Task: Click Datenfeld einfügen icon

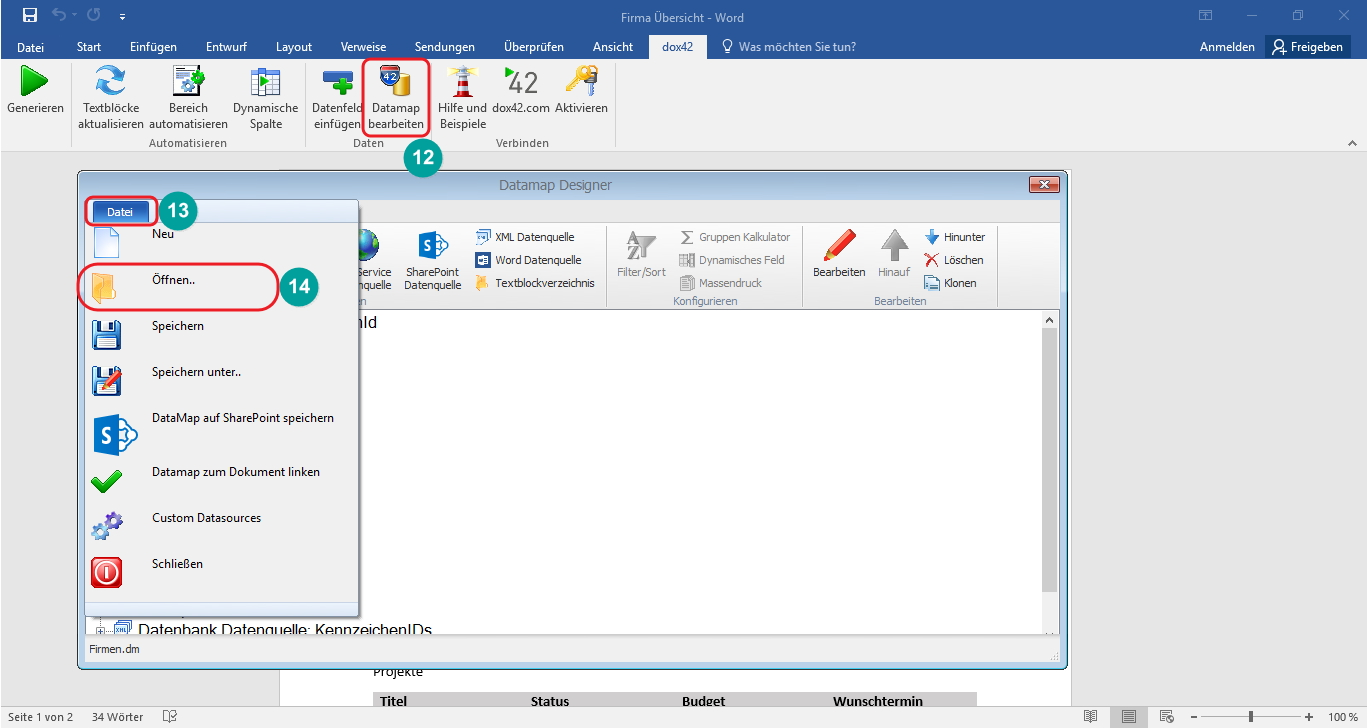Action: (337, 81)
